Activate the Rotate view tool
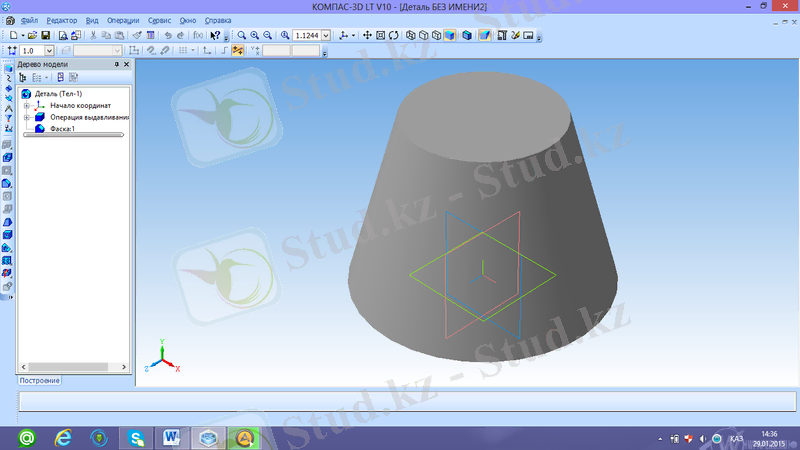800x450 pixels. coord(394,35)
